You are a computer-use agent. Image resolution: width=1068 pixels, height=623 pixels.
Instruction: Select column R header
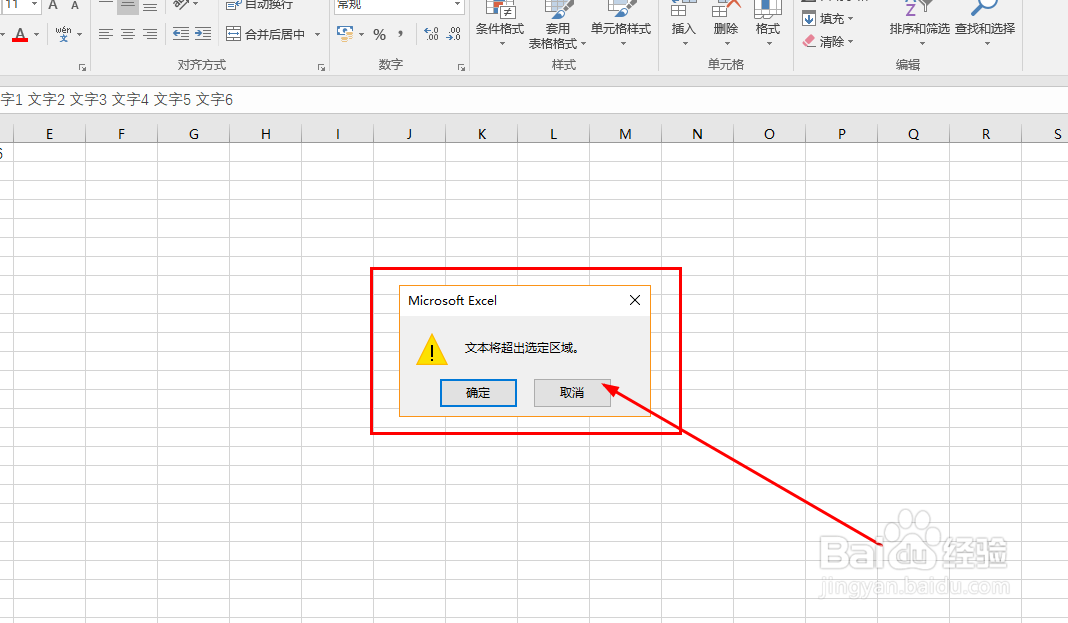(986, 134)
